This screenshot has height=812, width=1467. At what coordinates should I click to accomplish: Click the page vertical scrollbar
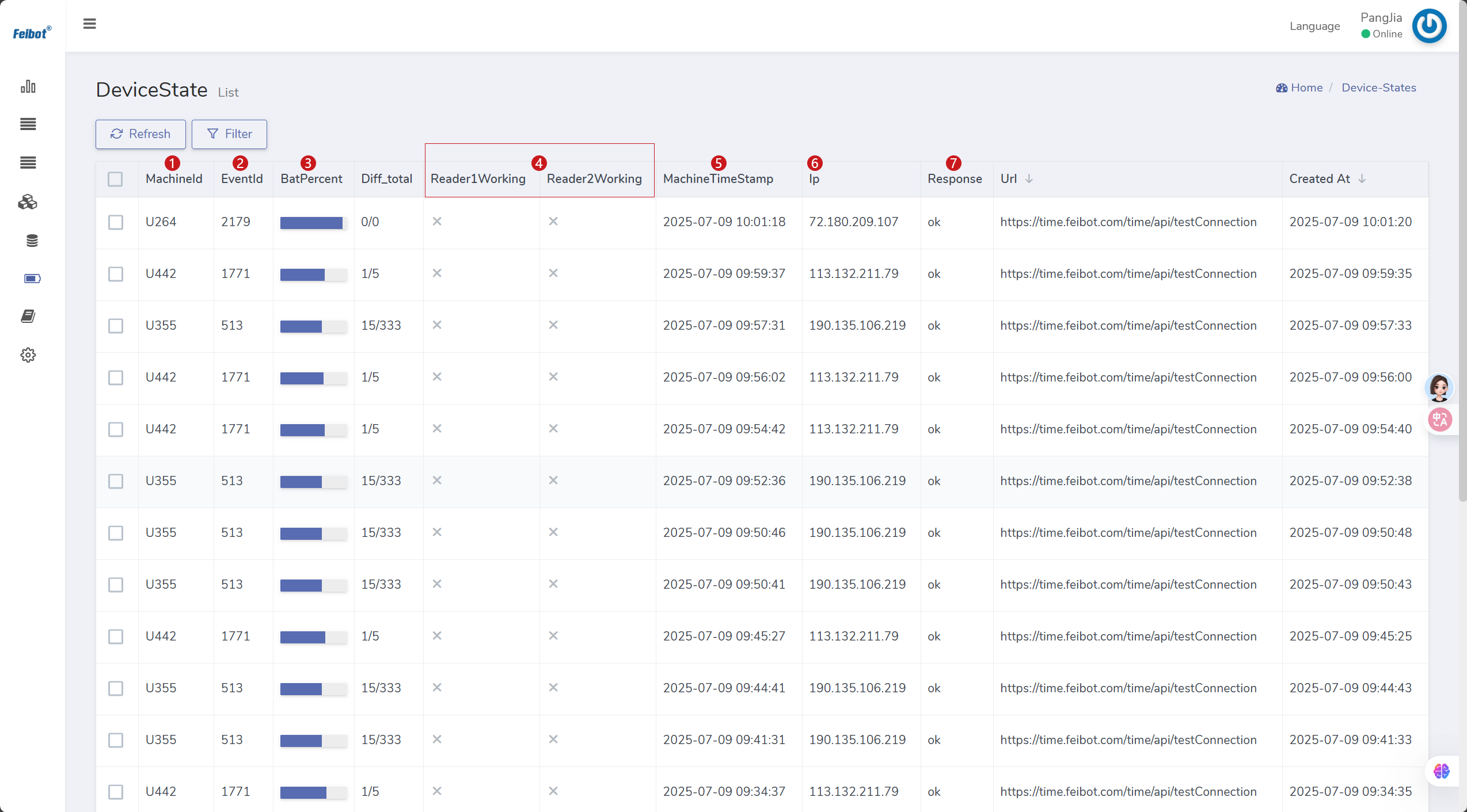[x=1462, y=250]
